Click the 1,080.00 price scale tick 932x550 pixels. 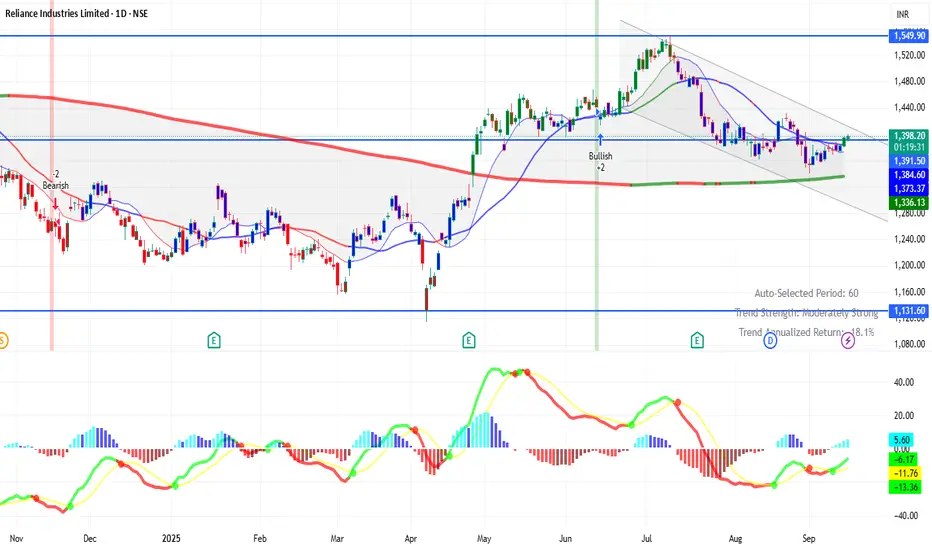point(909,344)
